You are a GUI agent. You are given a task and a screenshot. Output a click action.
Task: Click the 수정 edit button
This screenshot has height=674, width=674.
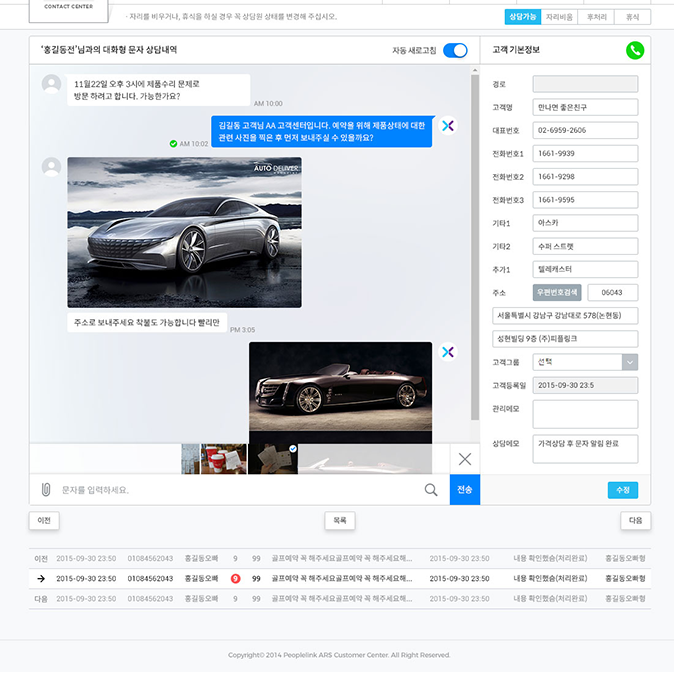tap(622, 490)
